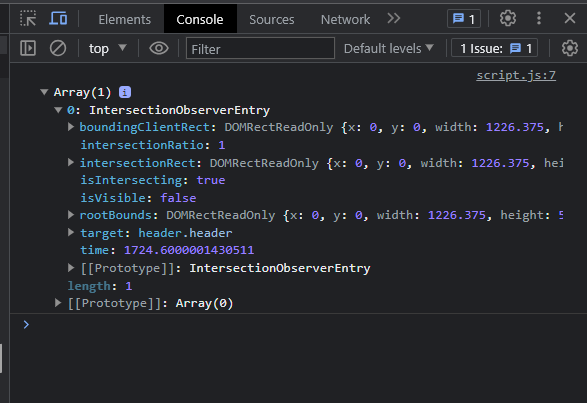Click the info icon beside Array(1)

click(x=125, y=92)
